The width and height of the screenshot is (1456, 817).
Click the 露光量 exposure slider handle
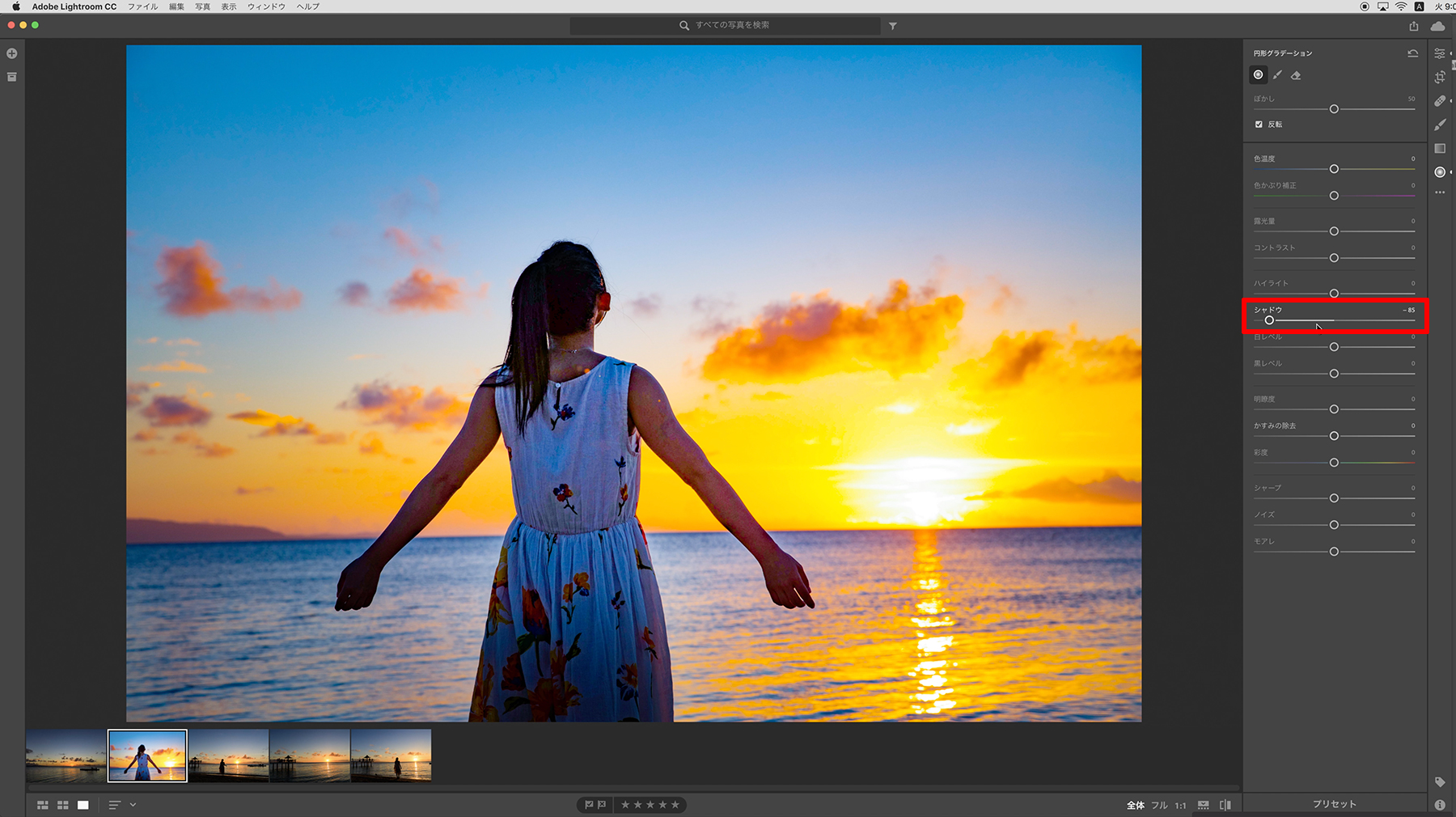1334,231
